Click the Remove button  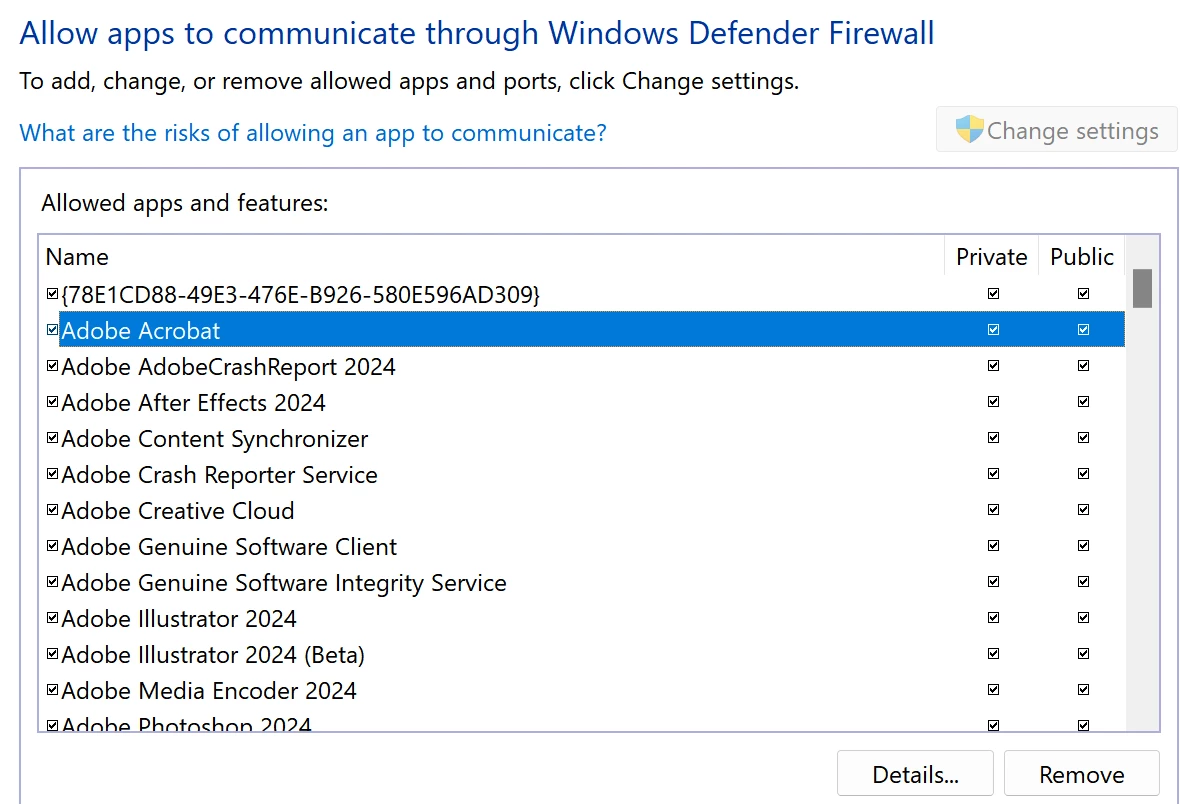(x=1081, y=774)
